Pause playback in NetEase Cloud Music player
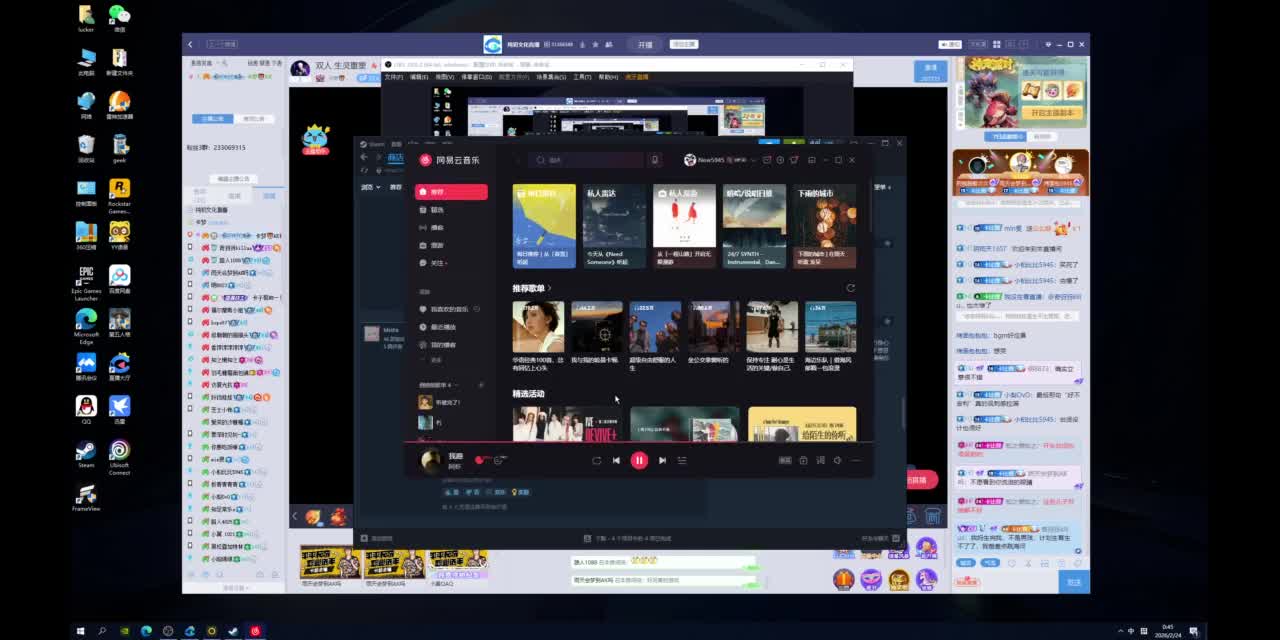Viewport: 1280px width, 640px height. tap(639, 460)
